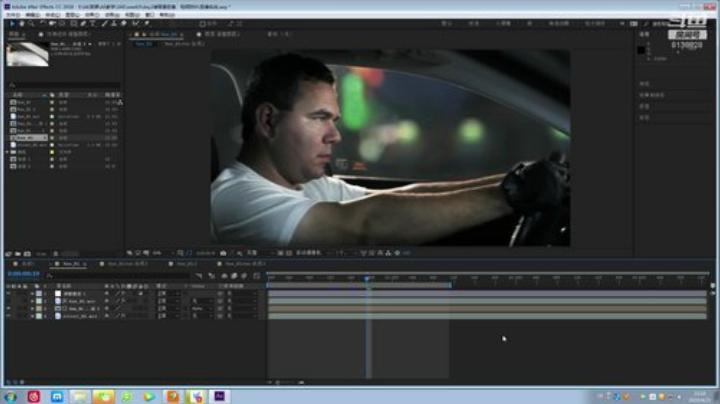
Task: Expand timeline layer 1 properties
Action: click(x=32, y=293)
